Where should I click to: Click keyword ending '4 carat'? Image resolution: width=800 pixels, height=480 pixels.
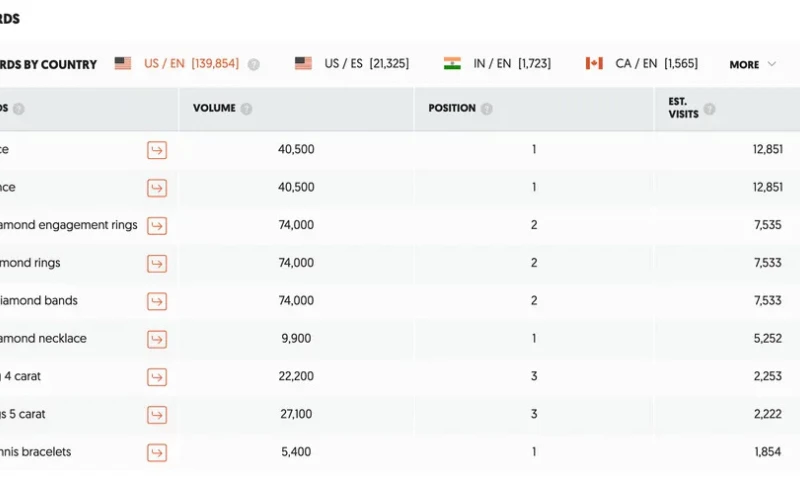click(20, 376)
